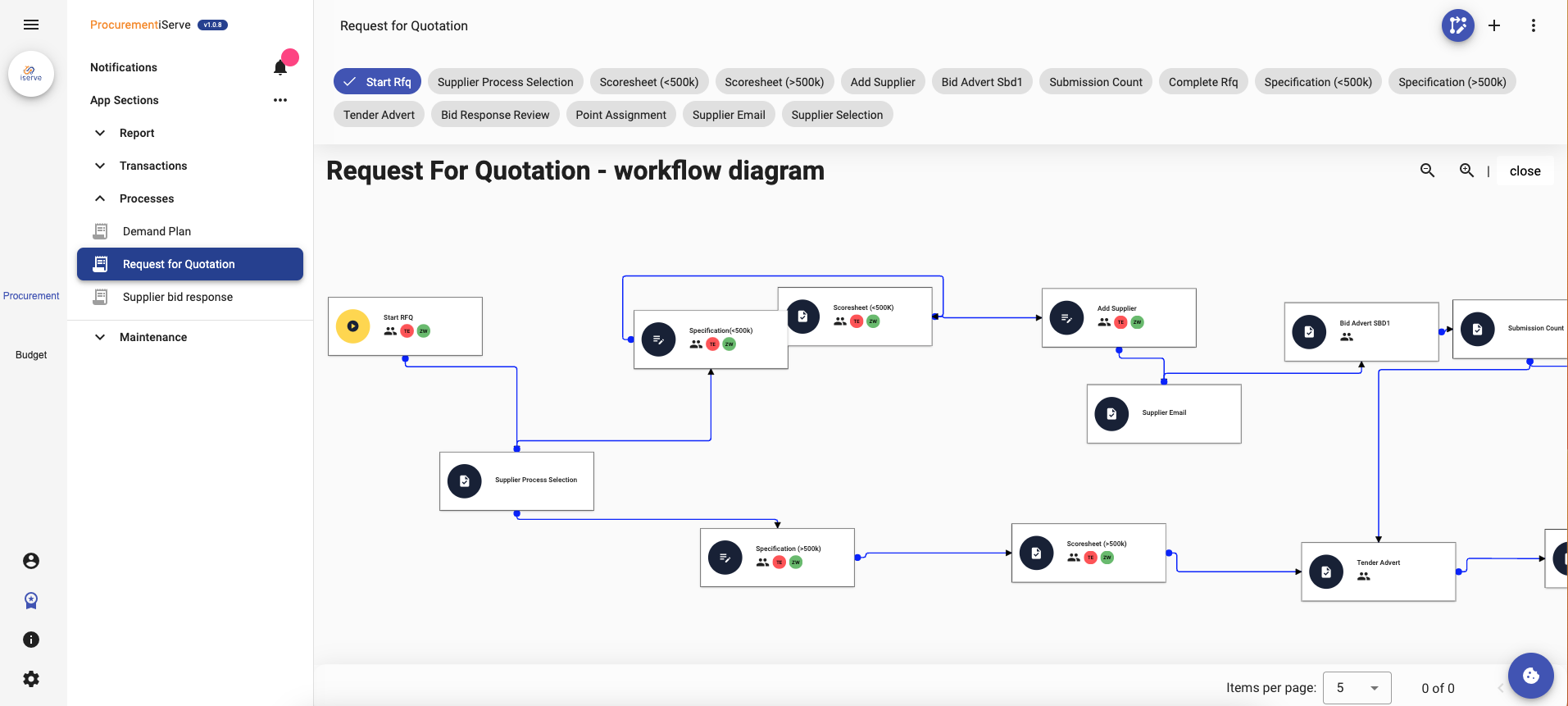Close the workflow diagram
This screenshot has width=1568, height=706.
click(x=1525, y=171)
